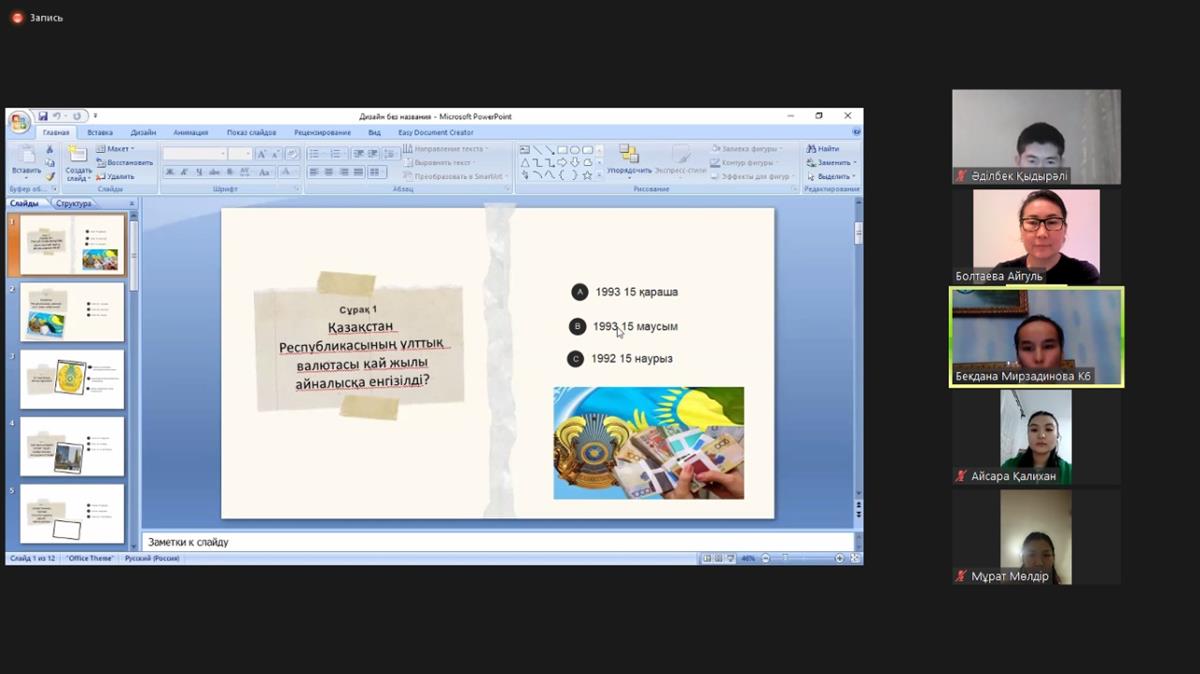Save the presentation from Quick Access toolbar

pos(43,116)
